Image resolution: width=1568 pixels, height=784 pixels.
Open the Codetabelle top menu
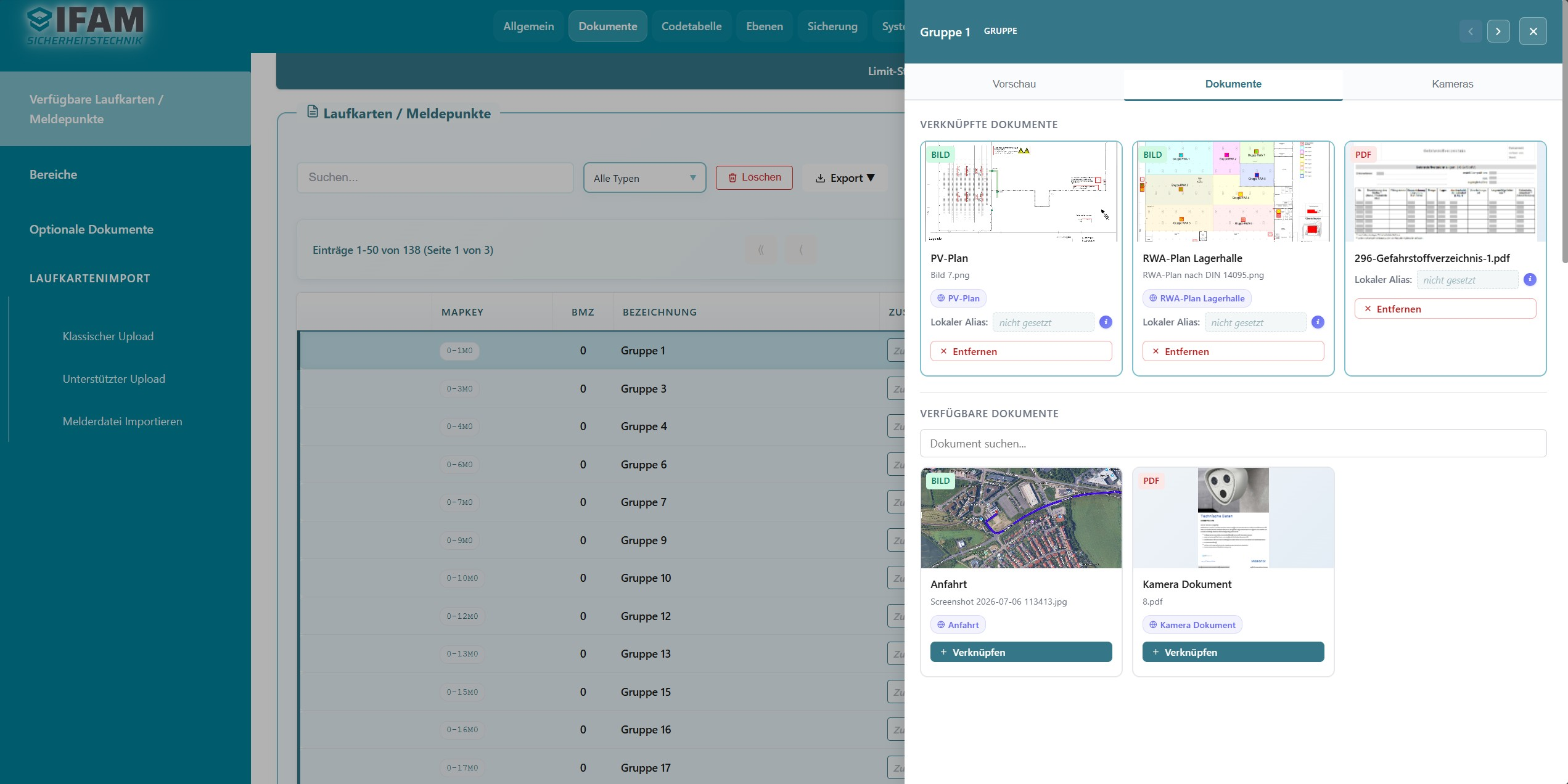[691, 27]
